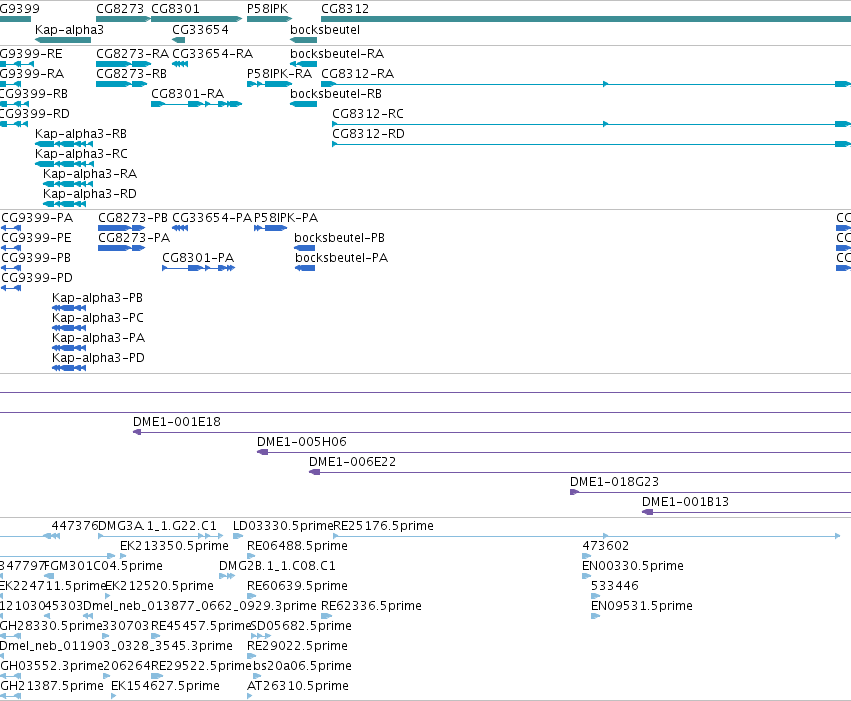The height and width of the screenshot is (701, 851).
Task: Select transcript P58IPK-RA label
Action: point(280,73)
